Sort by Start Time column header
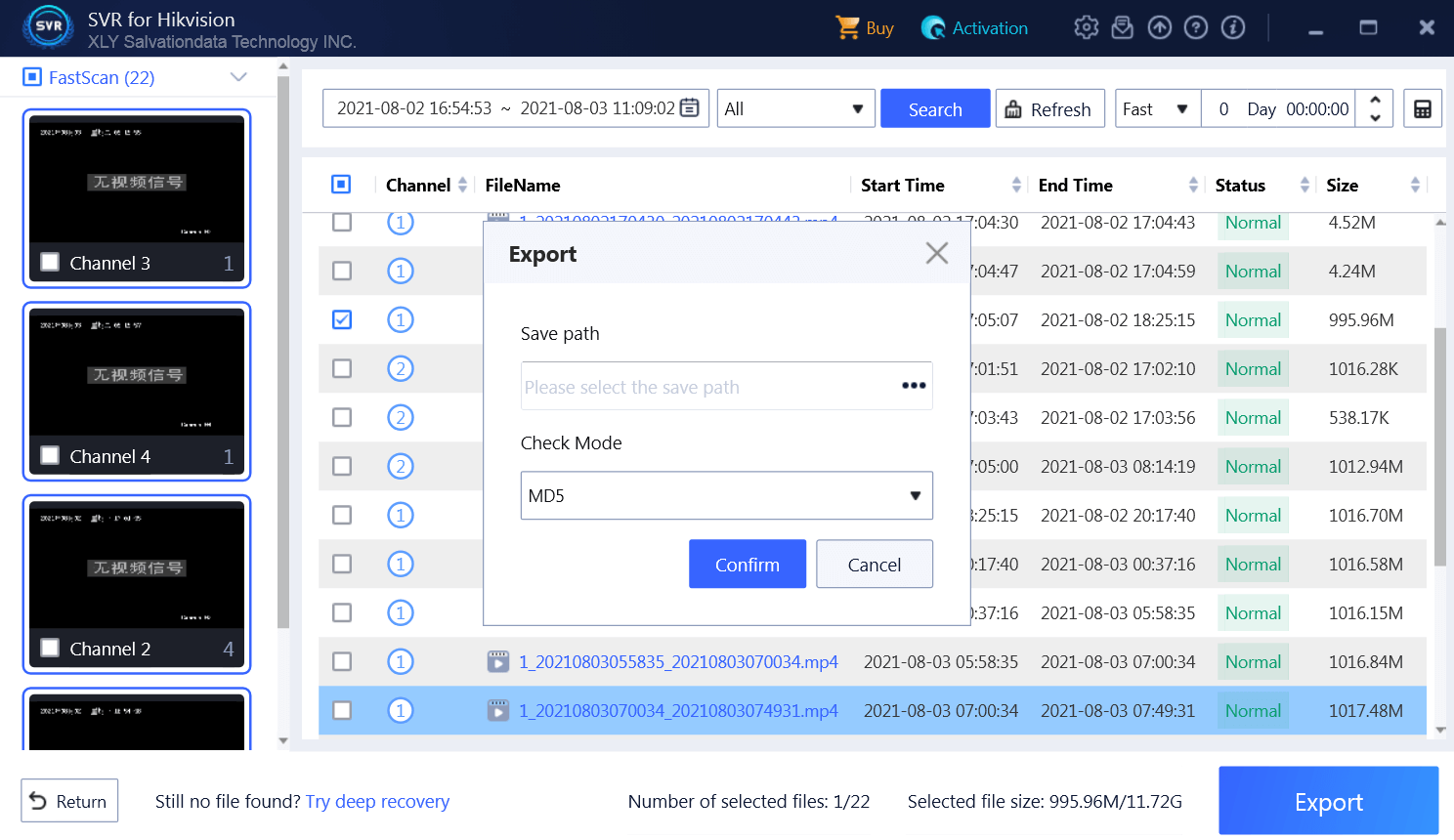 pyautogui.click(x=903, y=186)
